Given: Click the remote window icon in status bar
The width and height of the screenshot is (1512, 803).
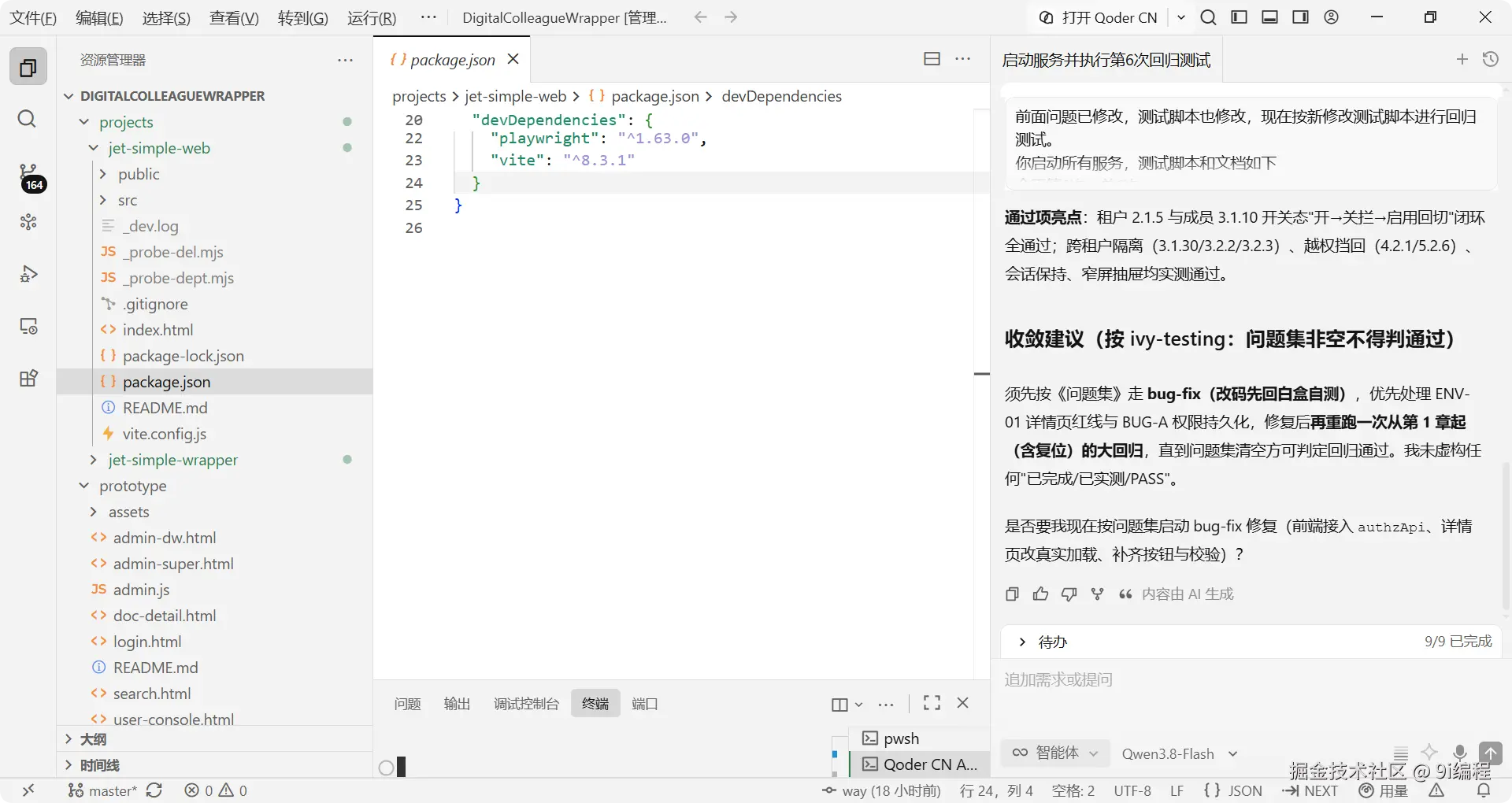Looking at the screenshot, I should (28, 790).
